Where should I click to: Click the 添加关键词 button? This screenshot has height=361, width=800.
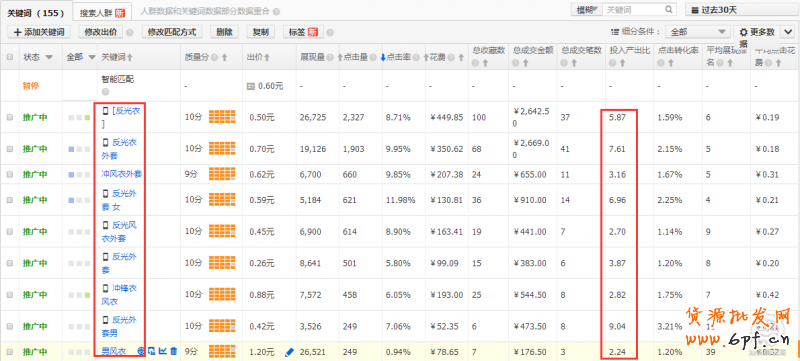(39, 32)
